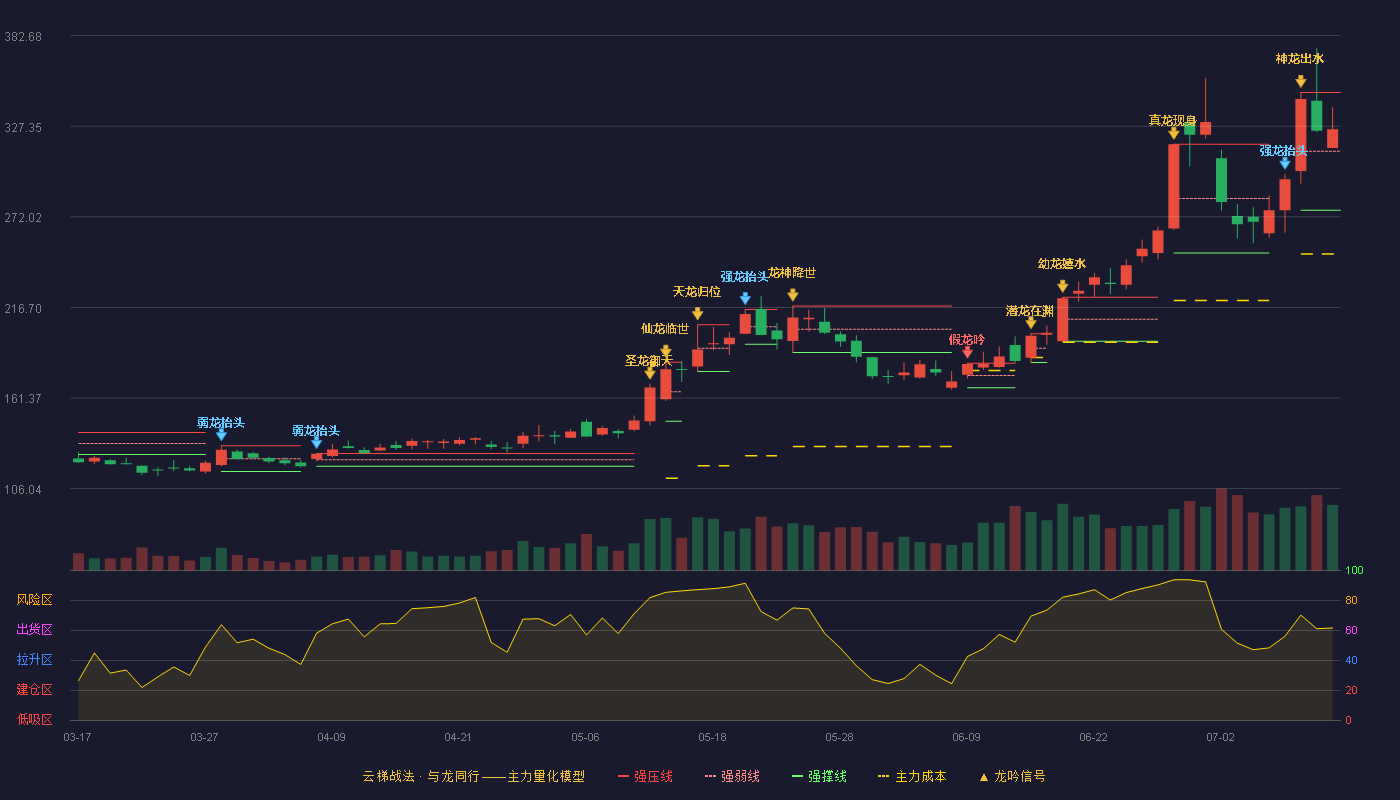Select the 勇龙抬头 blue arrow near 04-09
The width and height of the screenshot is (1400, 800).
[x=316, y=443]
